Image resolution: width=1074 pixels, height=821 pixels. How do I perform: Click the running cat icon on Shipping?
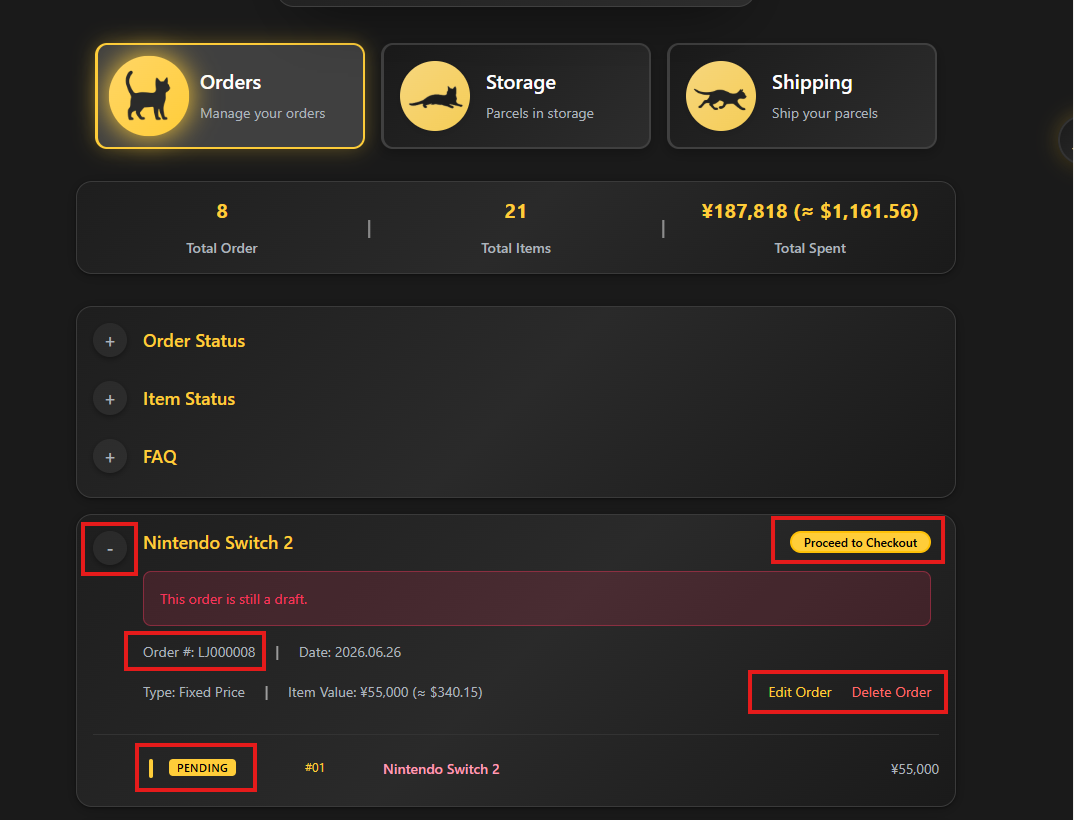click(x=721, y=96)
